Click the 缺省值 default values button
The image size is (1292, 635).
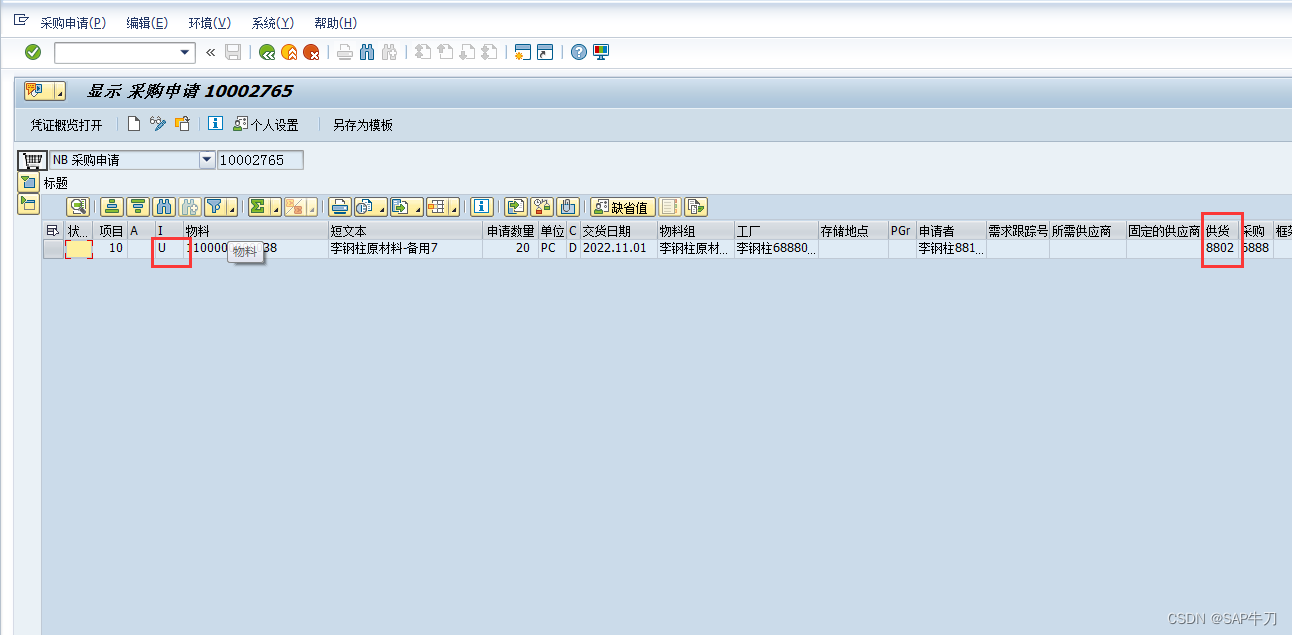click(x=623, y=207)
